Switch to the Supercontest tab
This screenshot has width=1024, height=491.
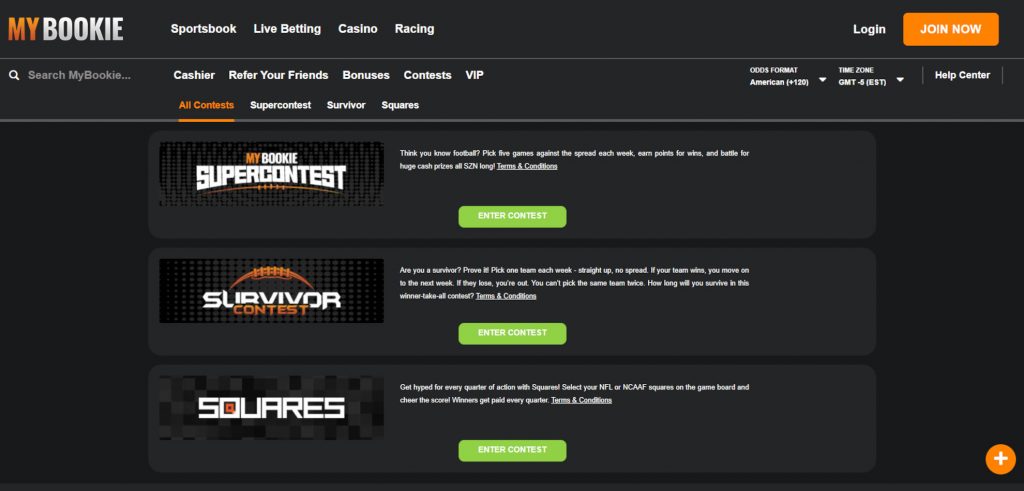[x=280, y=105]
